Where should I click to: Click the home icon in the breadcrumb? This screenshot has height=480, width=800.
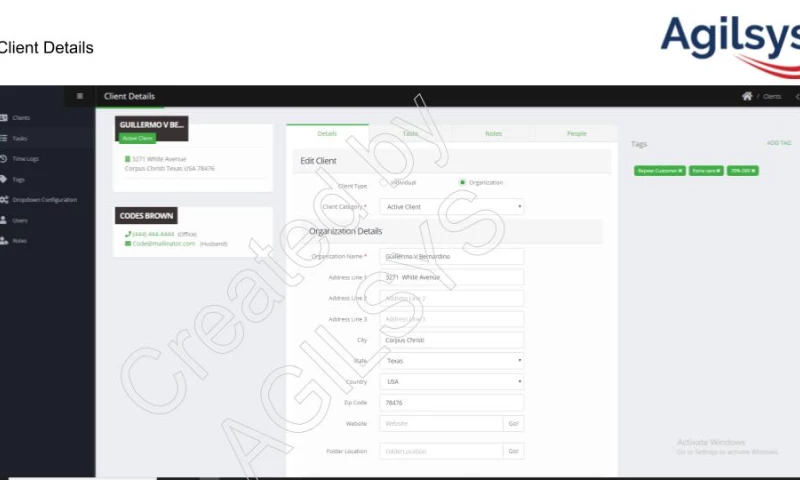coord(747,96)
